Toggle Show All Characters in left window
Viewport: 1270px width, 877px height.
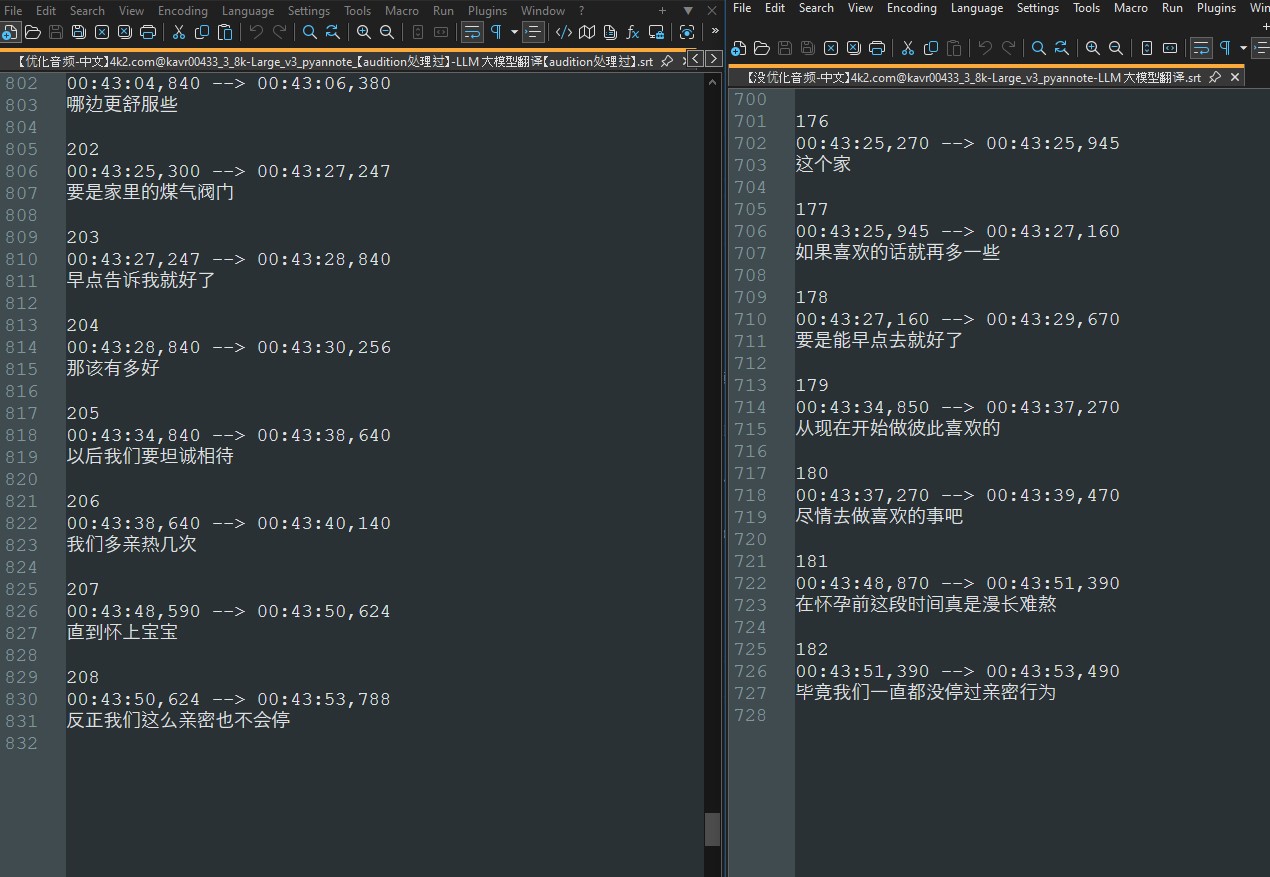[496, 32]
